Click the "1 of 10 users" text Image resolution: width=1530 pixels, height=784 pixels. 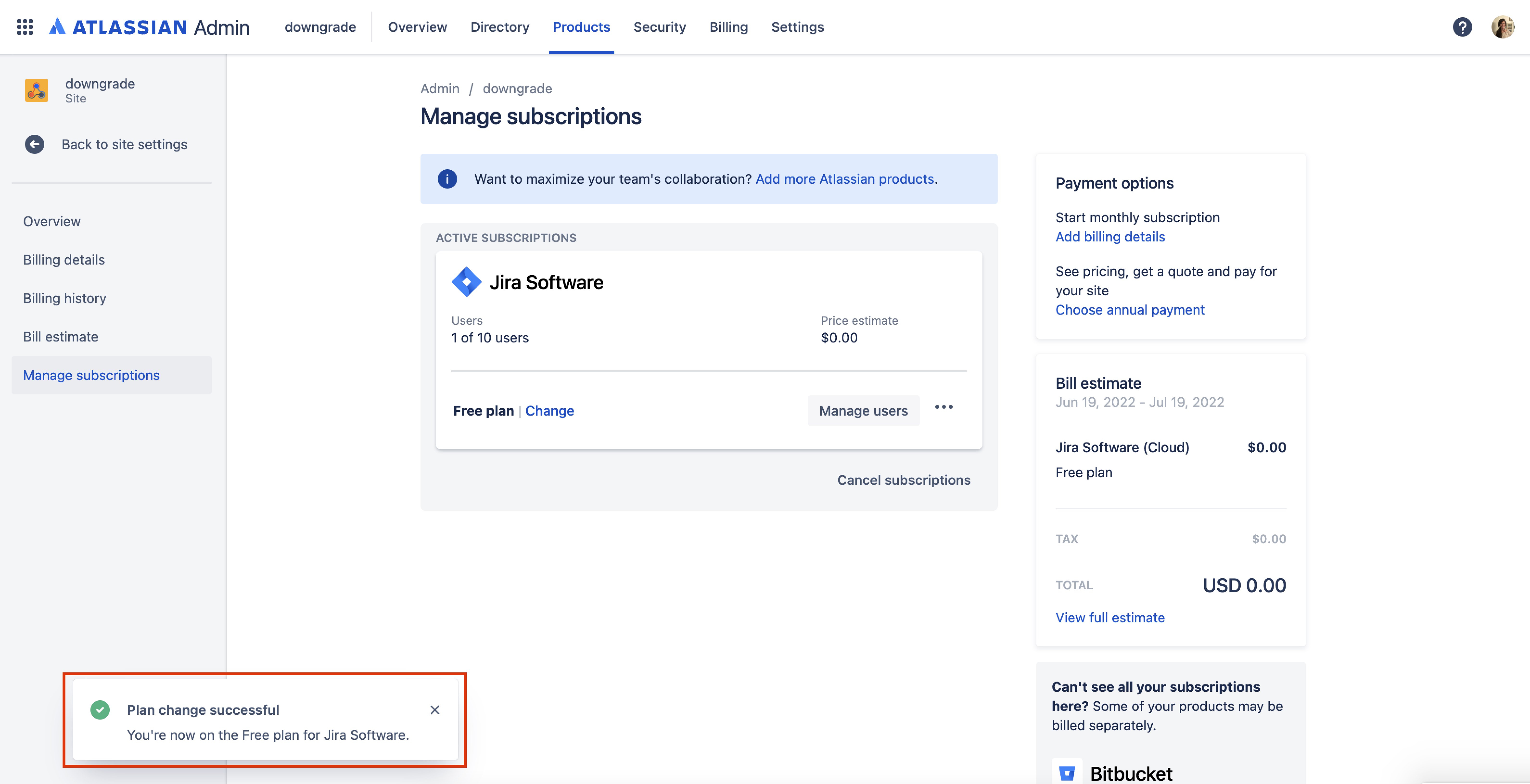click(490, 338)
